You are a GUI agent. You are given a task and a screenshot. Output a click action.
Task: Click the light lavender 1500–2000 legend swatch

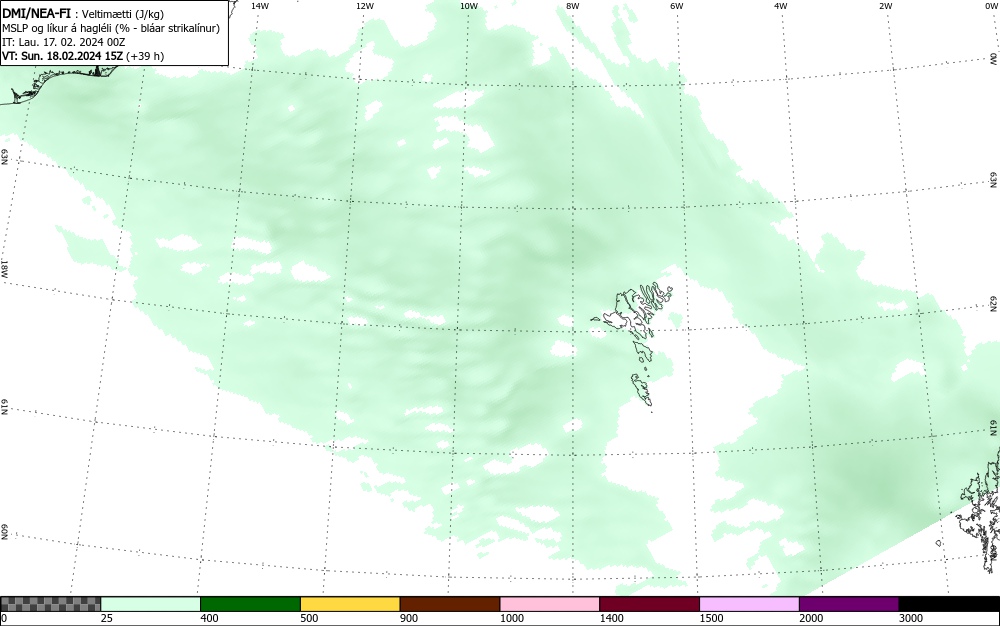(x=749, y=604)
